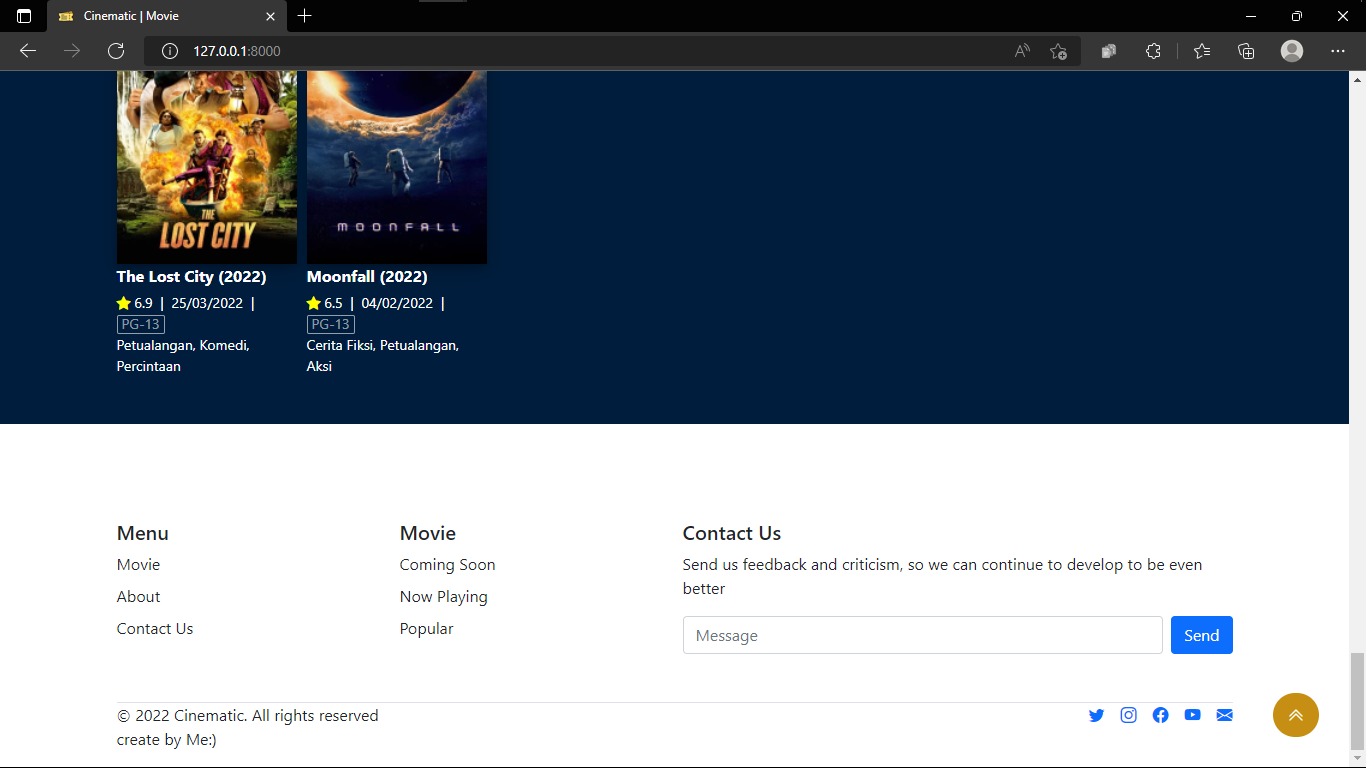Screen dimensions: 1366x768
Task: Open the read aloud icon in address bar
Action: click(1022, 51)
